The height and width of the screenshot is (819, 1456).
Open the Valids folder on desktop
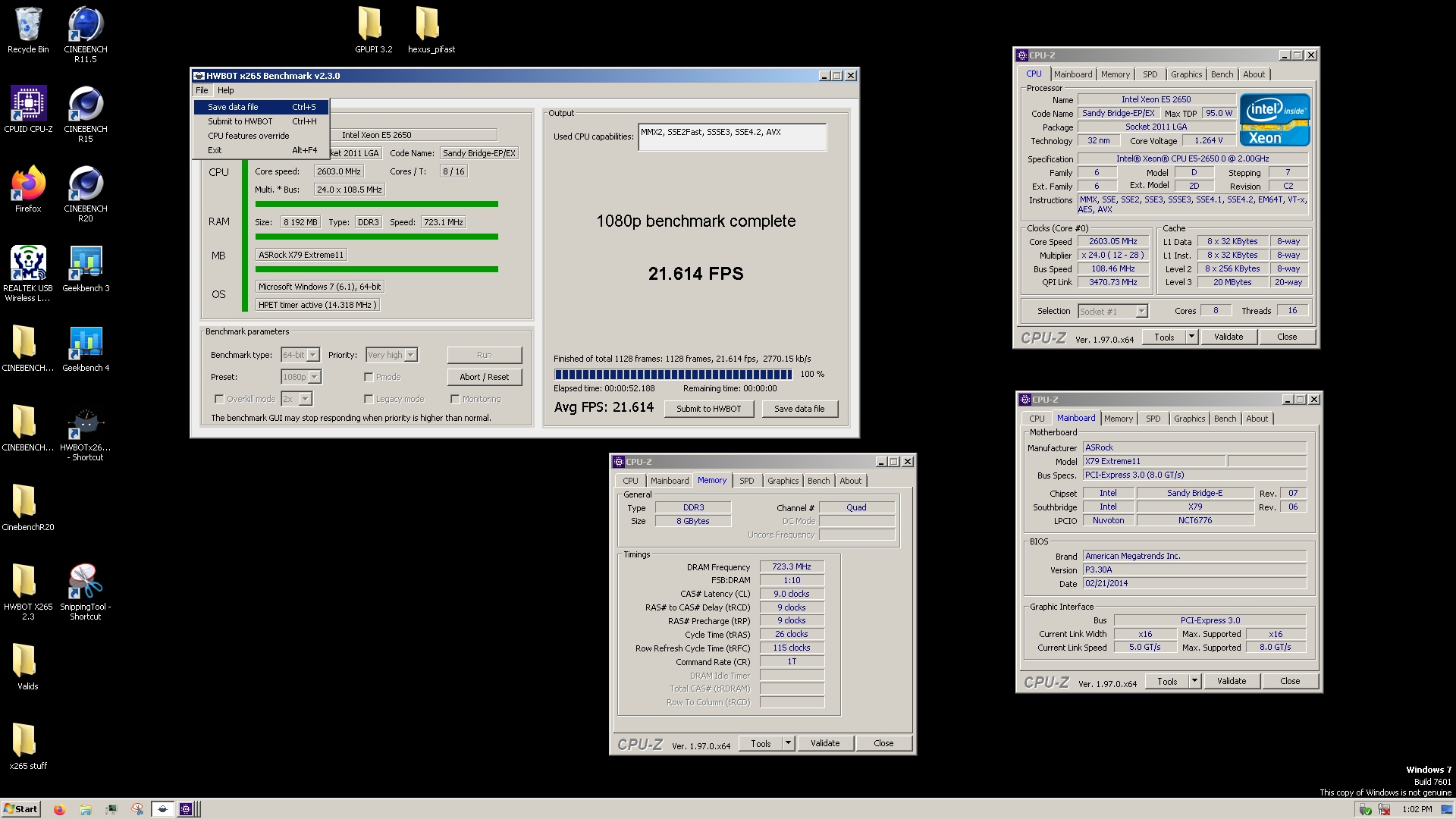point(28,667)
